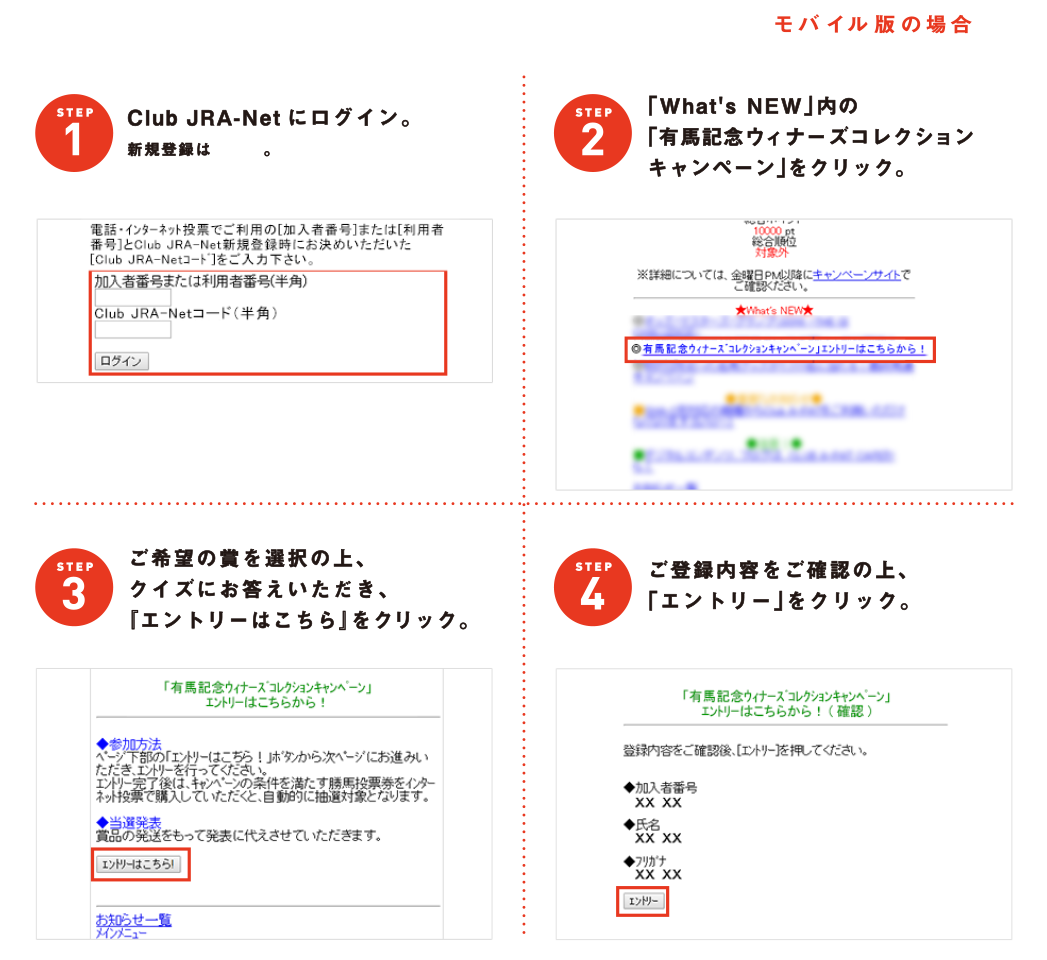The width and height of the screenshot is (1047, 960).
Task: Click the ◆氏名 label
Action: (x=642, y=824)
